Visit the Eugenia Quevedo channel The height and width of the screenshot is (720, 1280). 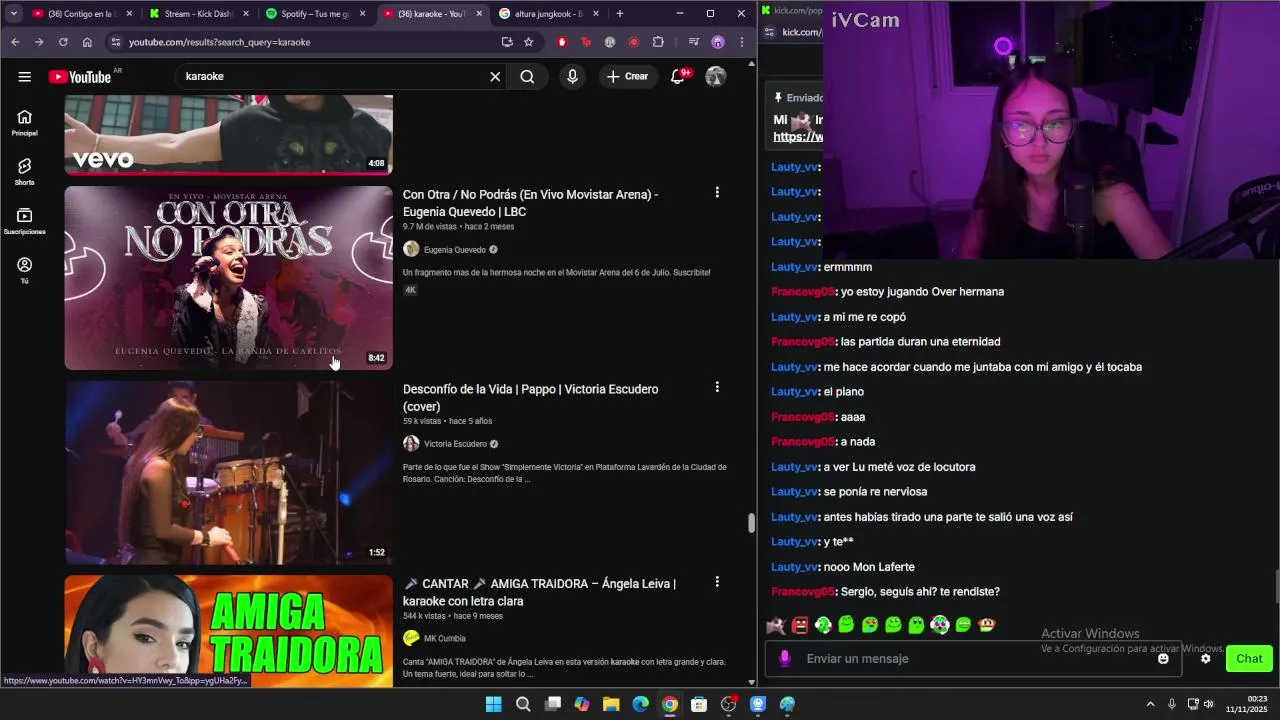[454, 250]
